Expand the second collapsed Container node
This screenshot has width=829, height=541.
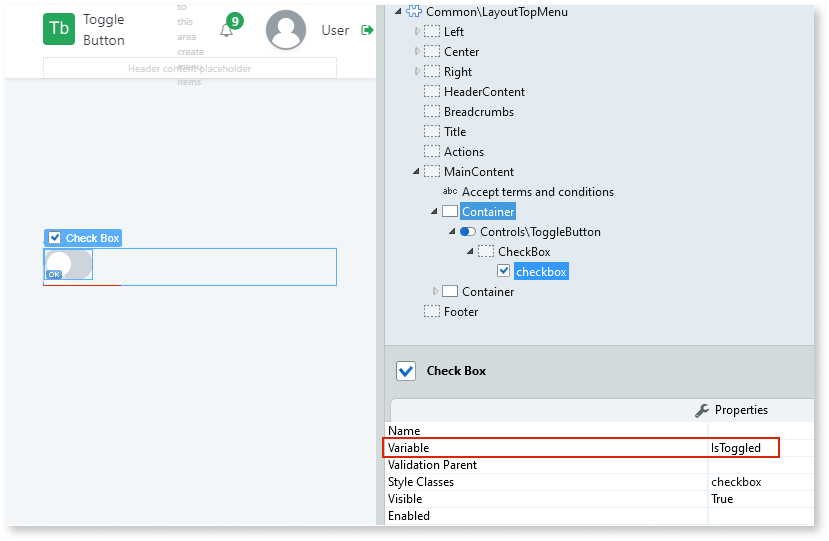(x=435, y=292)
